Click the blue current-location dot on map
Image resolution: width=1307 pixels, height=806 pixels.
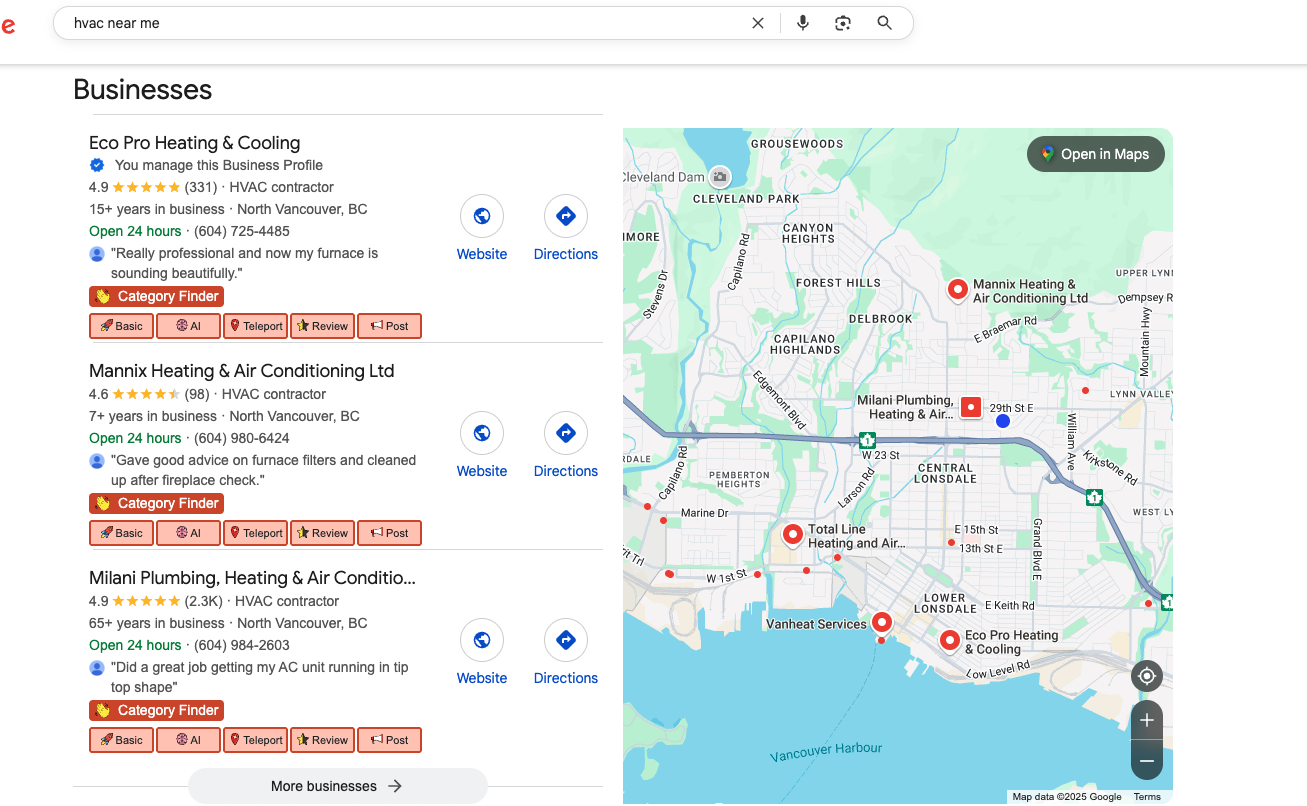[x=1003, y=421]
